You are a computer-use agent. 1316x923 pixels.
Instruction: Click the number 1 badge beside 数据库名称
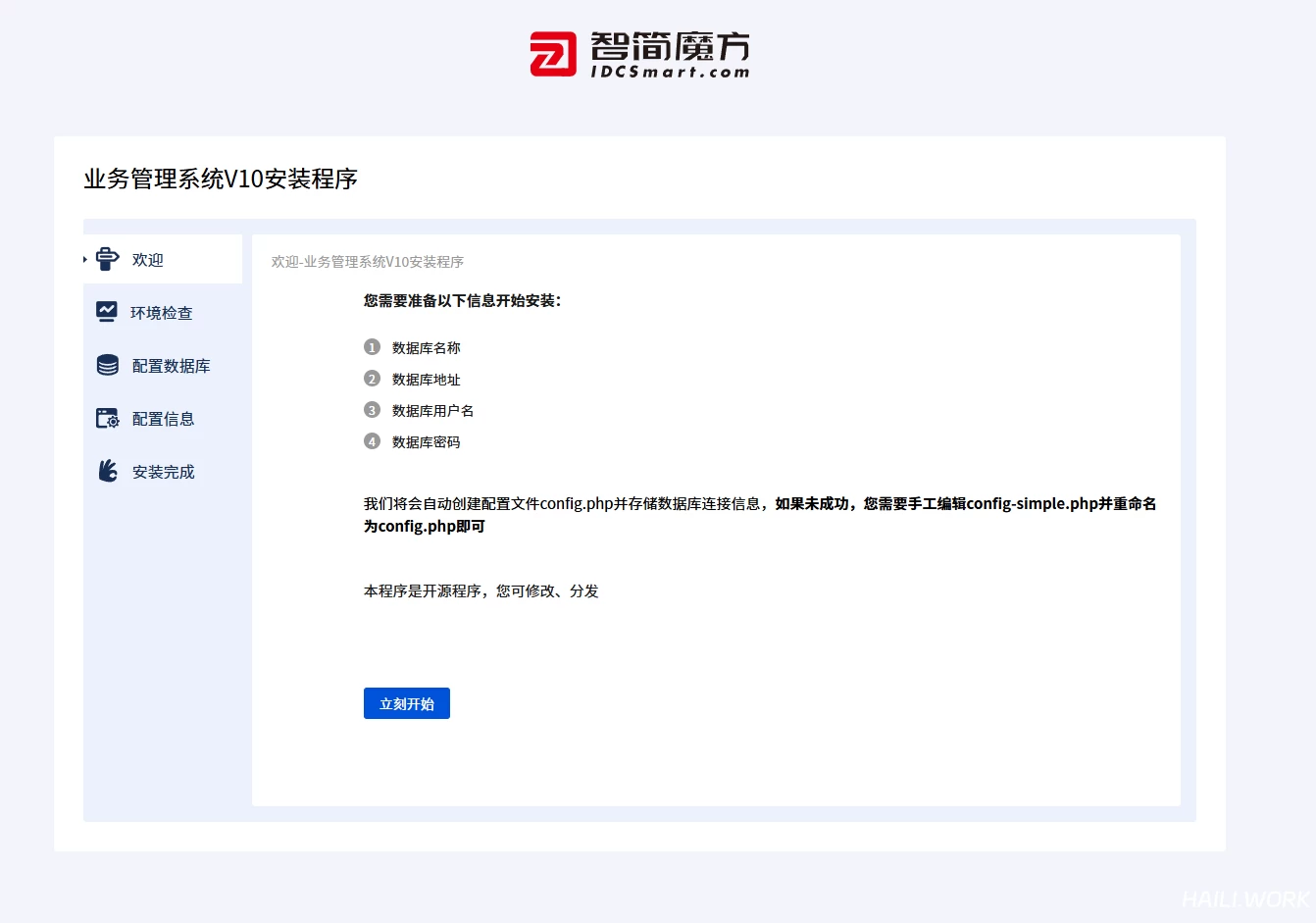tap(372, 347)
